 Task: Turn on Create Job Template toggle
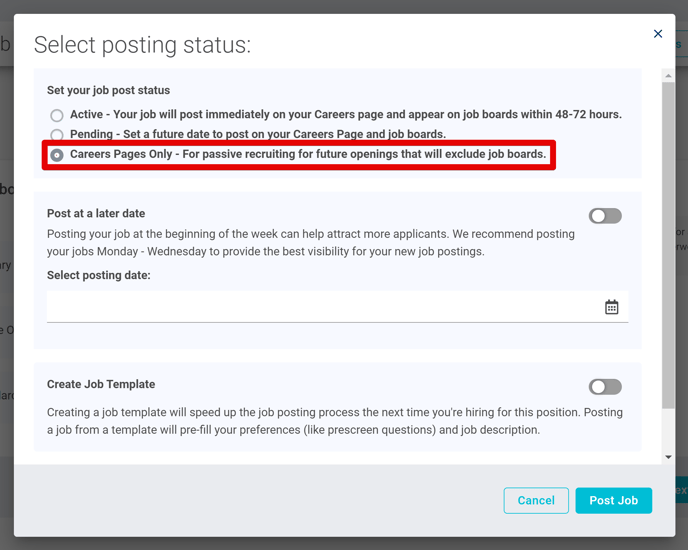coord(605,387)
